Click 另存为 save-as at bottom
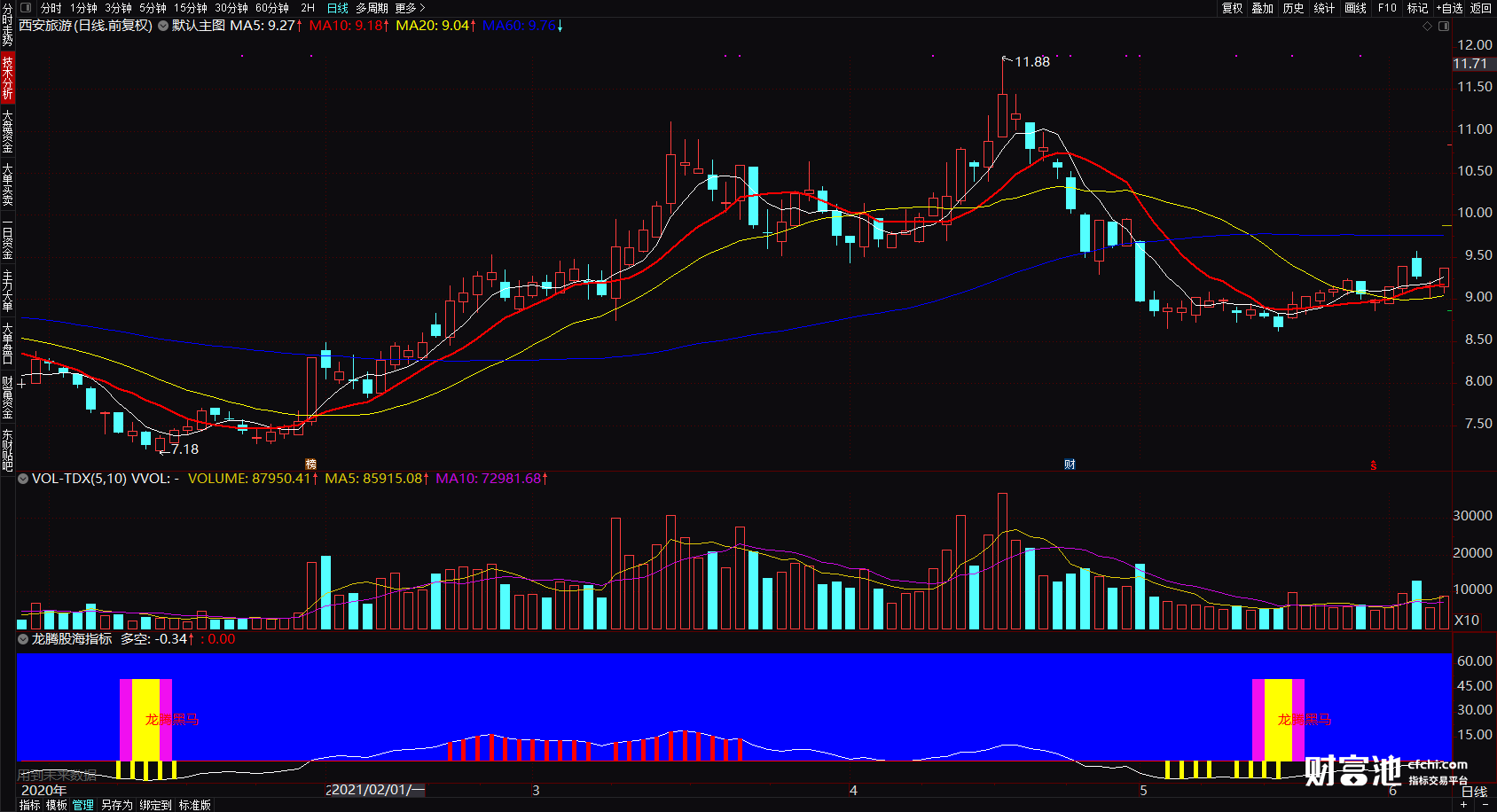This screenshot has height=812, width=1497. click(x=116, y=805)
